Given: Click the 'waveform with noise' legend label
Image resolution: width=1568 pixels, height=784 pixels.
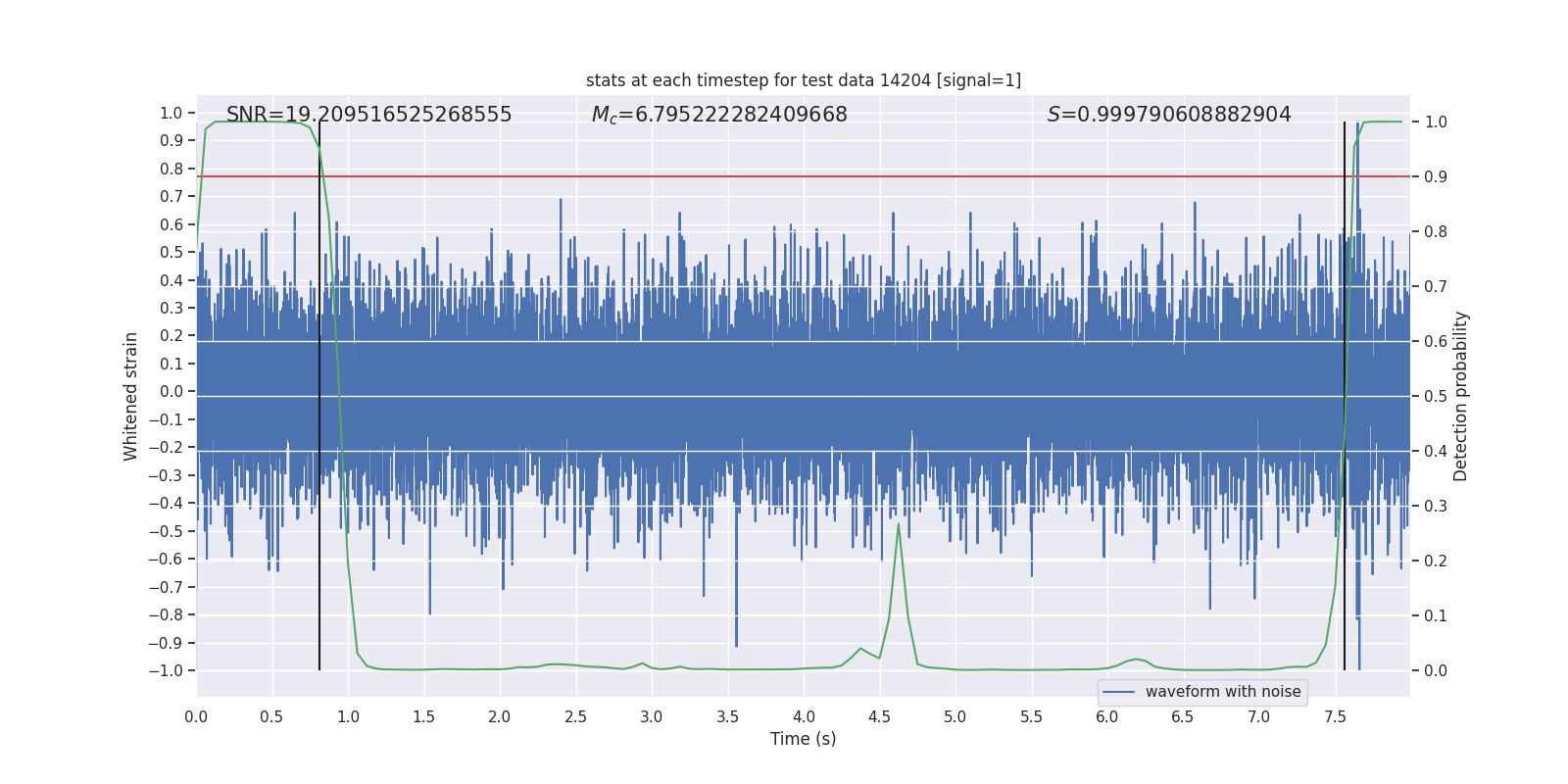Looking at the screenshot, I should [1222, 692].
